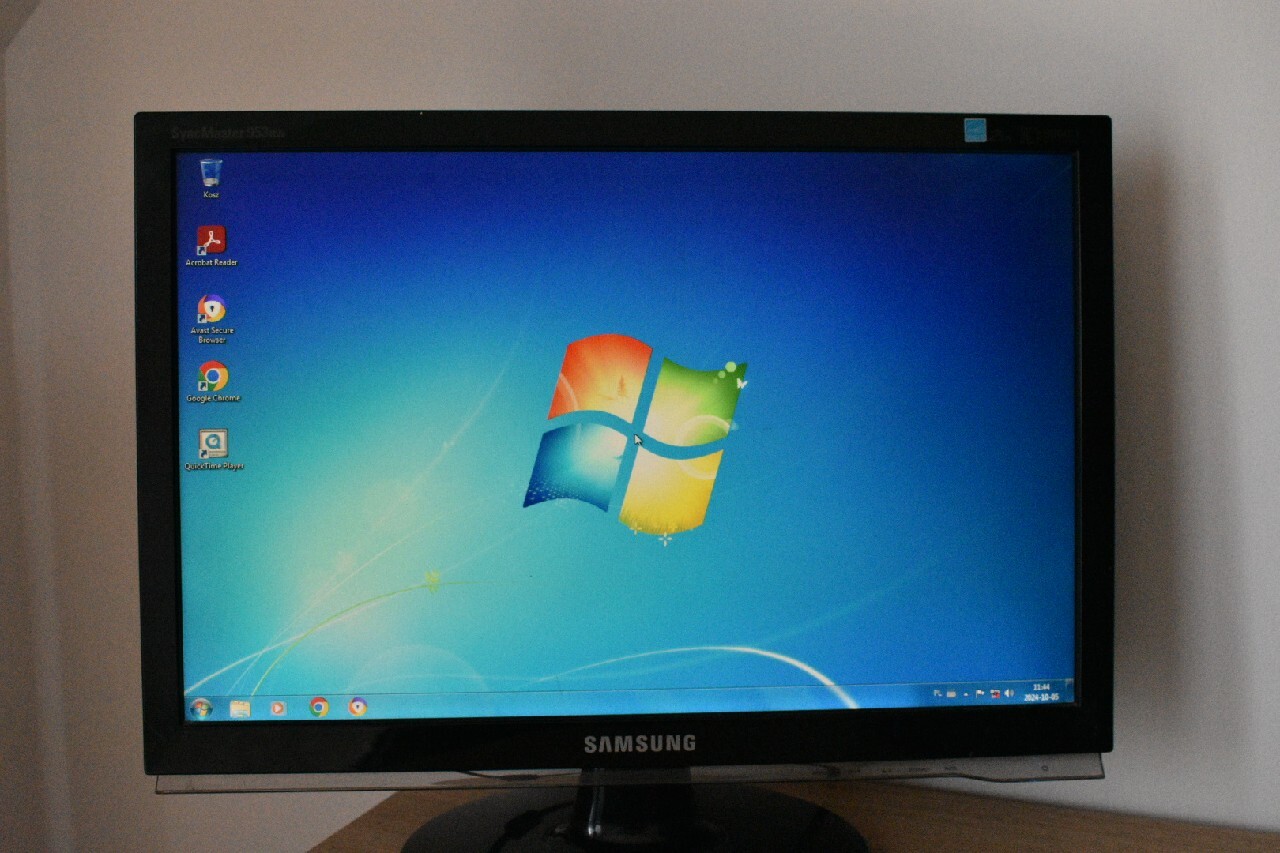Launch Windows Media Player from the taskbar
The height and width of the screenshot is (853, 1280).
point(278,708)
